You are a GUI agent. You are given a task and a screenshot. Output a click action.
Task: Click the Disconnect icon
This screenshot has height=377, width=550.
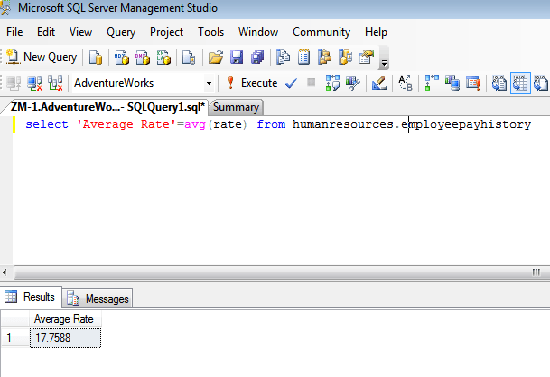pyautogui.click(x=35, y=83)
